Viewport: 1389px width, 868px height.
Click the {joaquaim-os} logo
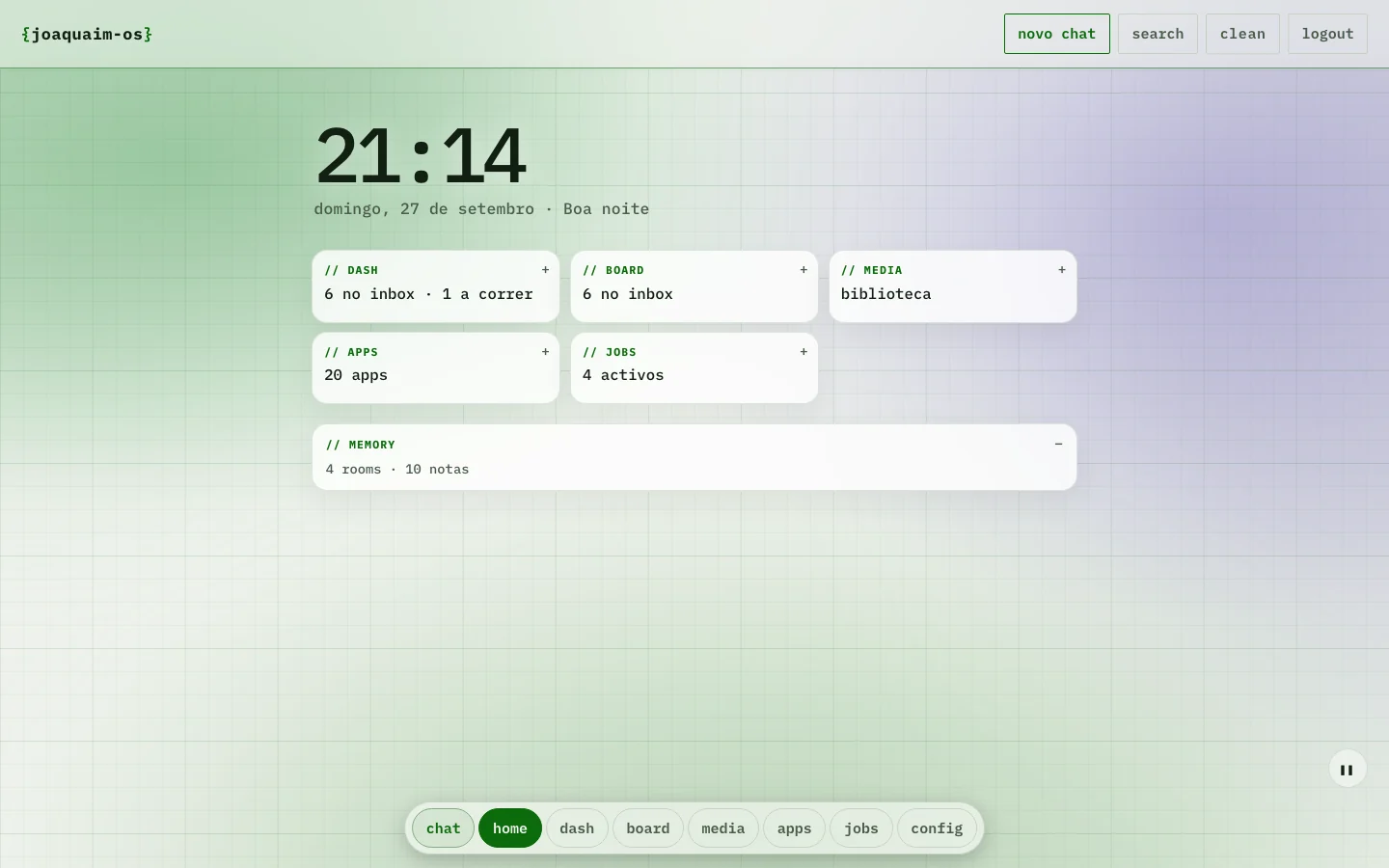pos(87,35)
